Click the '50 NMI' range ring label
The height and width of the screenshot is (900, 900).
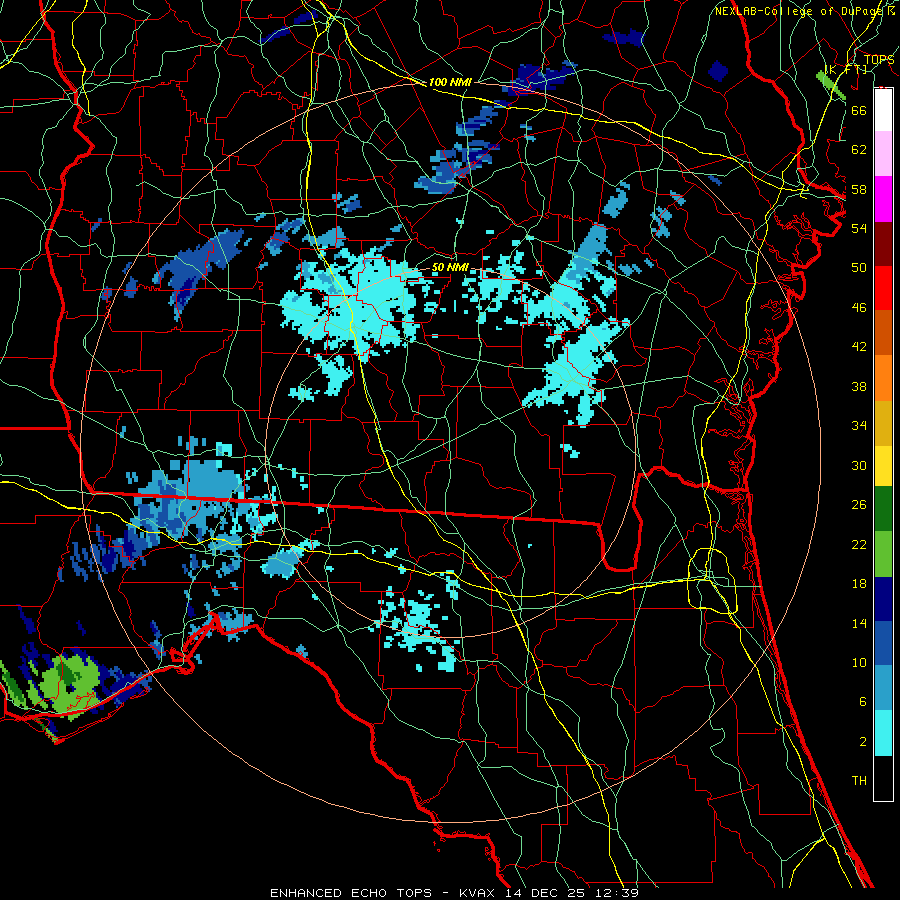[x=450, y=267]
